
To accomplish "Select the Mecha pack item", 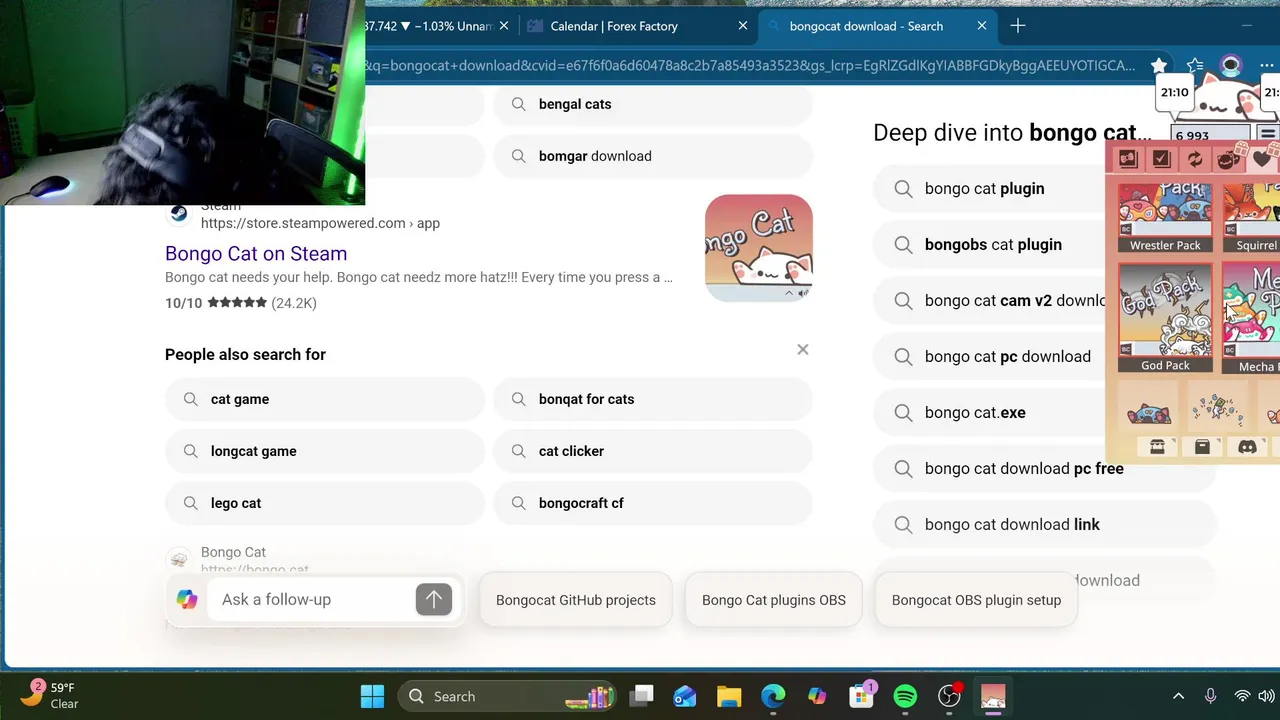I will 1251,318.
